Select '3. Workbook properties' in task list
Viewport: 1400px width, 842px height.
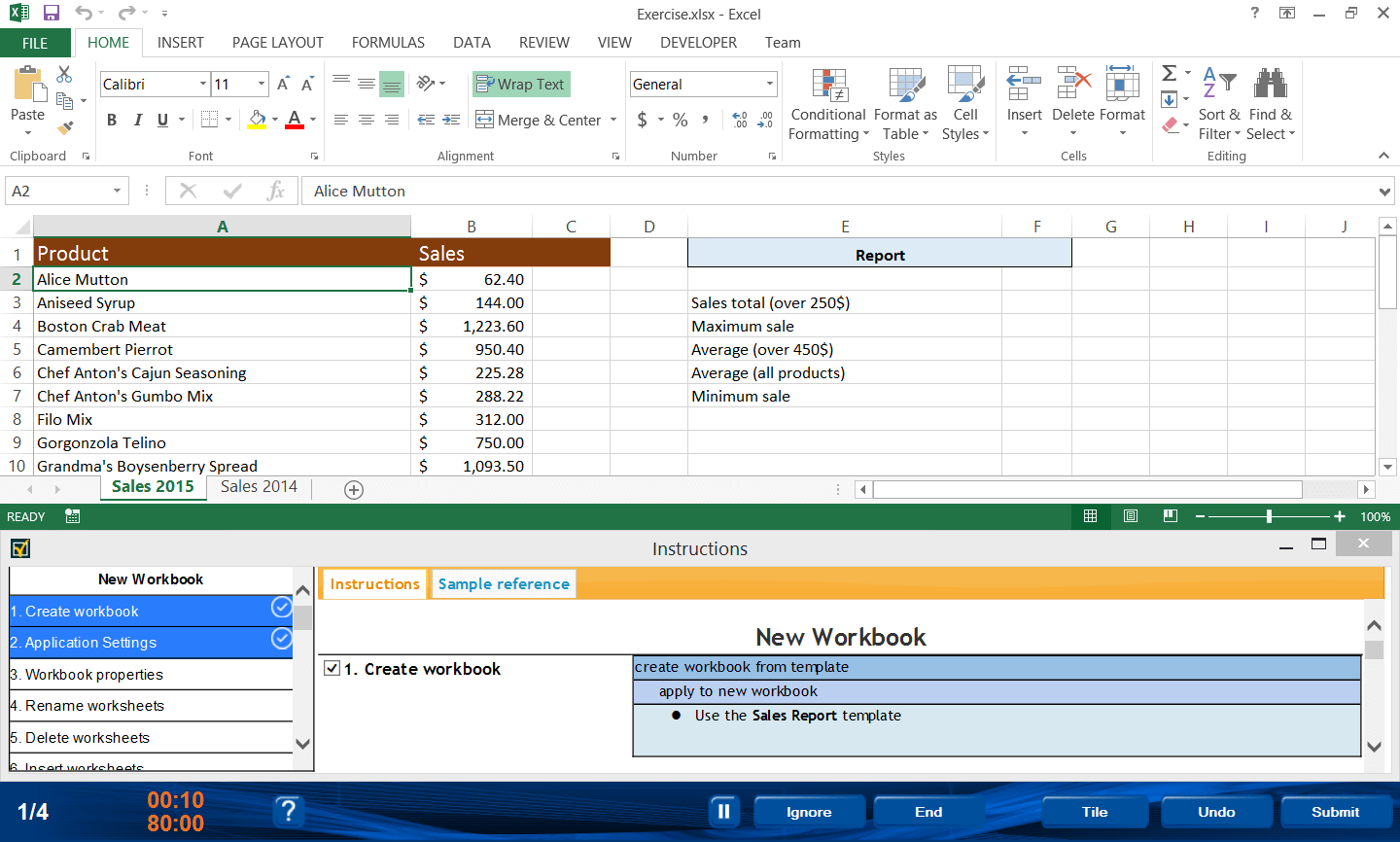[151, 674]
